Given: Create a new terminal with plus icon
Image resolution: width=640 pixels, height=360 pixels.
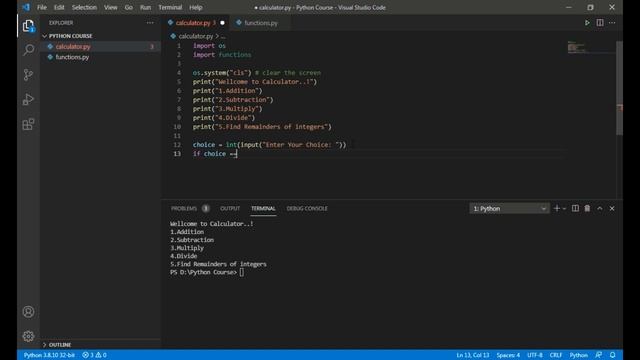Looking at the screenshot, I should (556, 209).
